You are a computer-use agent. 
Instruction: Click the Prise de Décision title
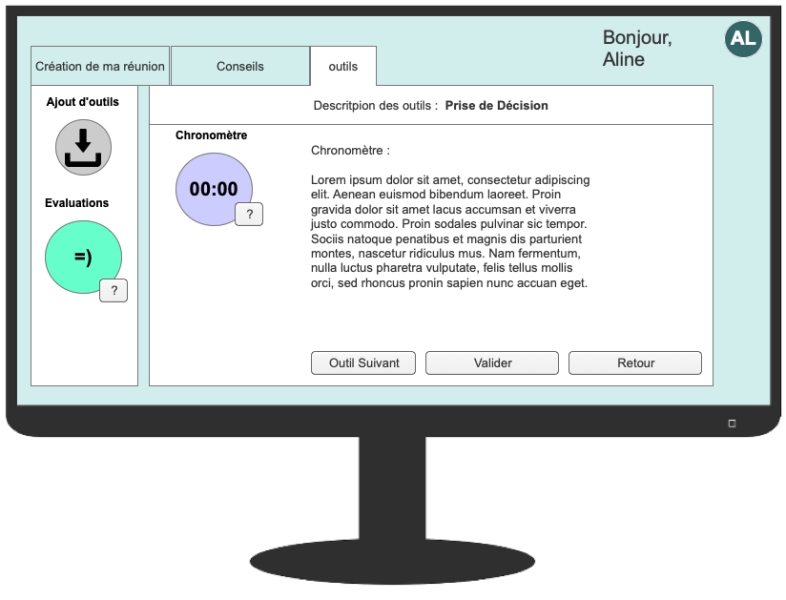coord(496,105)
